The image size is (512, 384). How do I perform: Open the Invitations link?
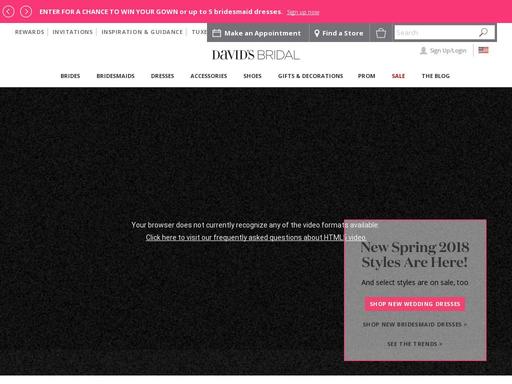72,32
